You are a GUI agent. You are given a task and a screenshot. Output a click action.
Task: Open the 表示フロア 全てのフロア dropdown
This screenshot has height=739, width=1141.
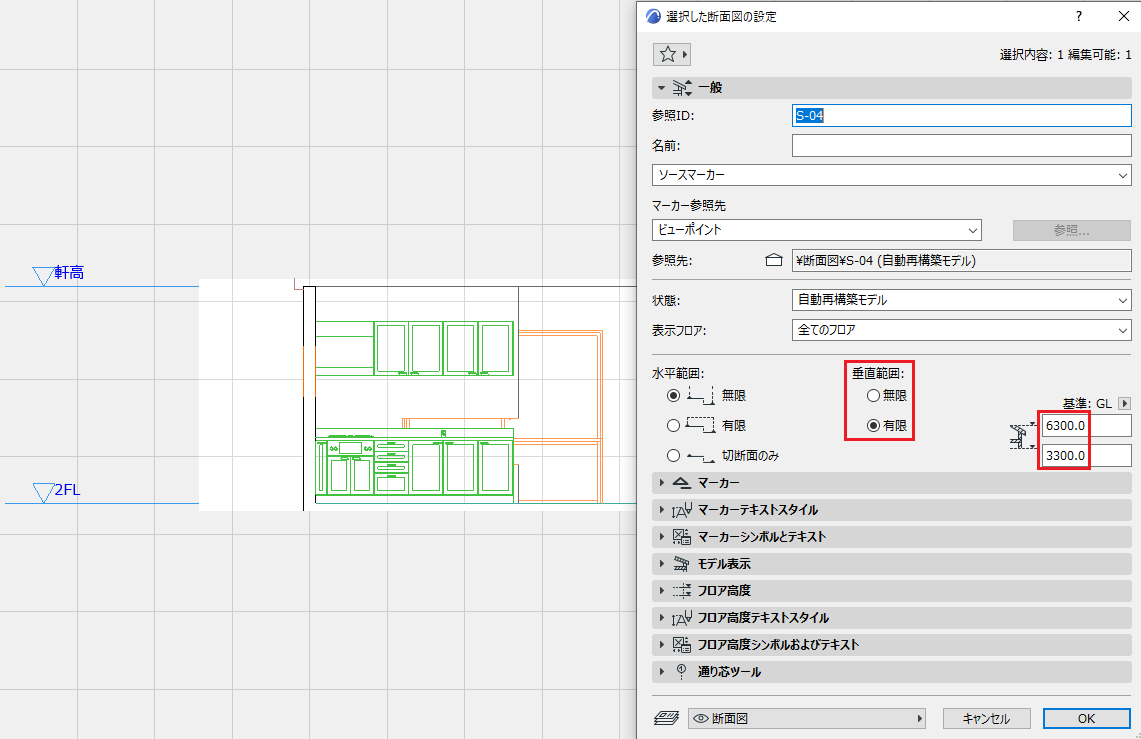pos(961,330)
